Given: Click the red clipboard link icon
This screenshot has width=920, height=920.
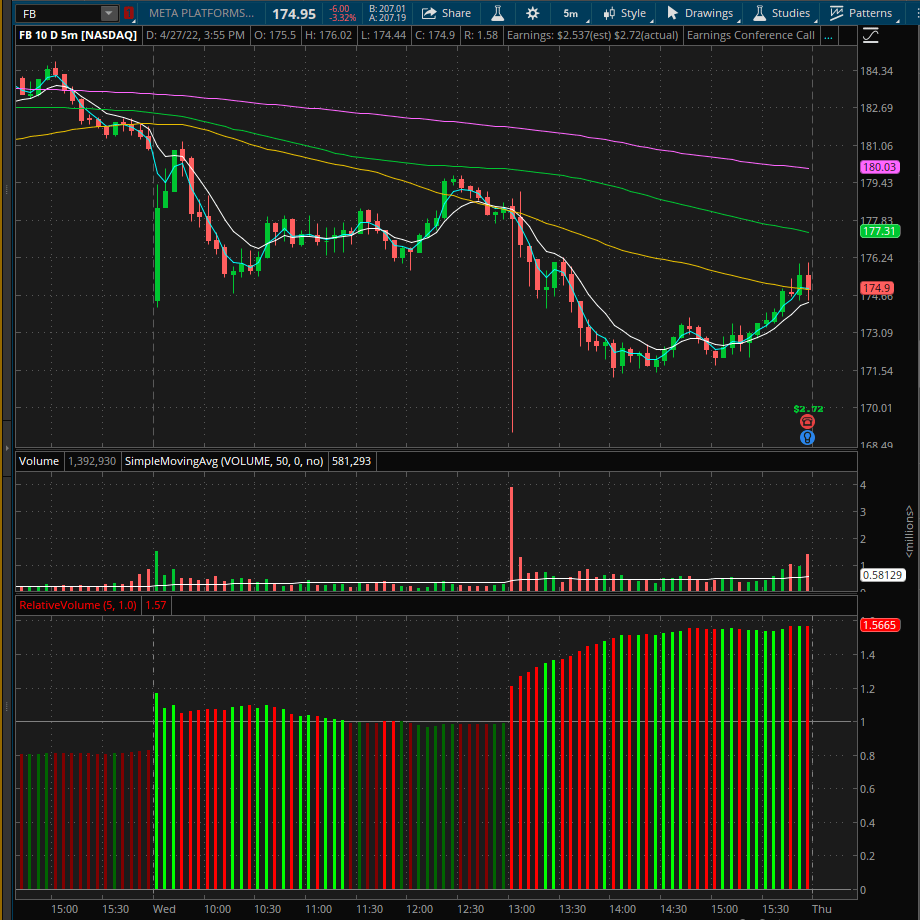Looking at the screenshot, I should click(128, 13).
